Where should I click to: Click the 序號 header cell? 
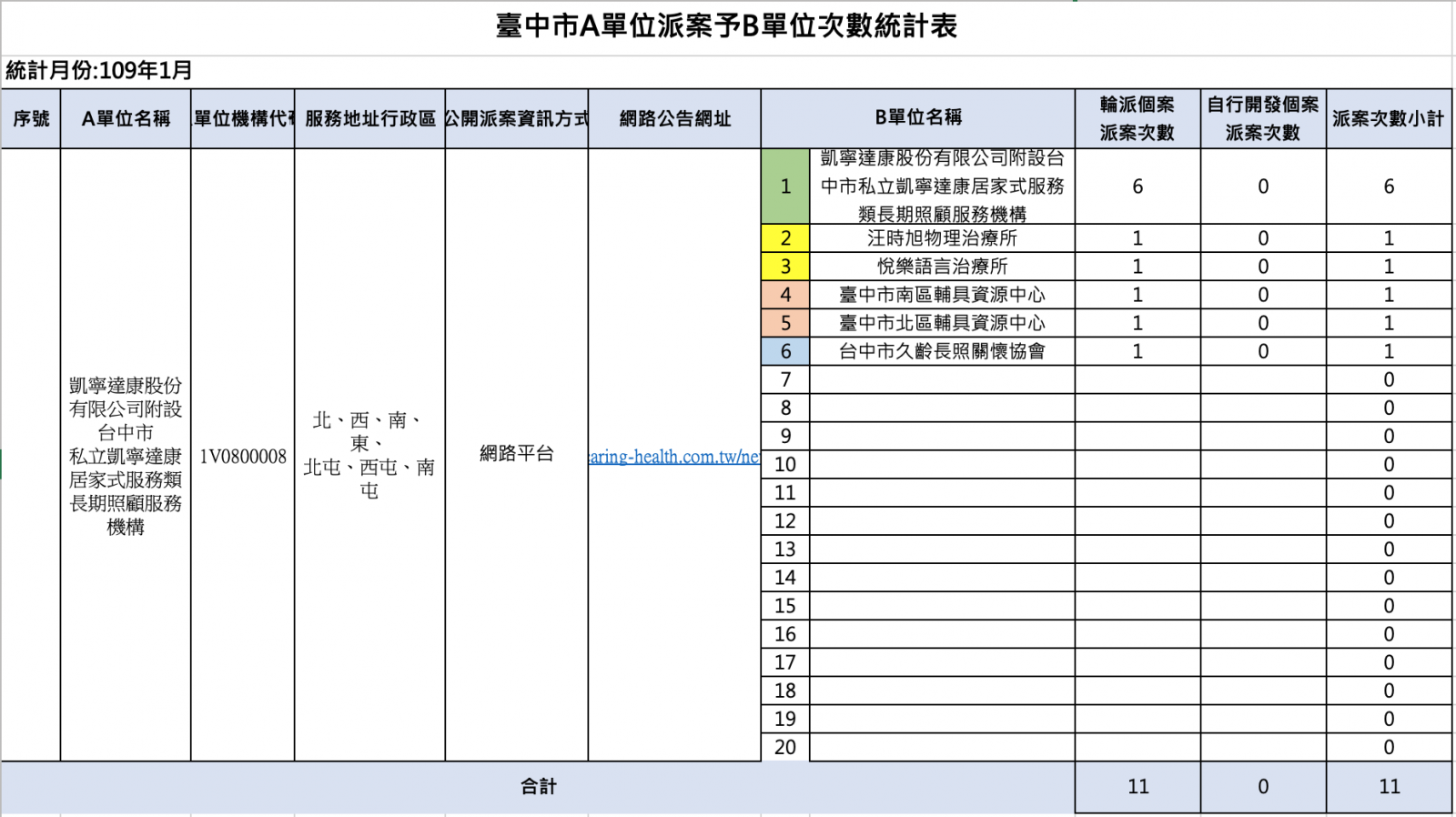pos(31,118)
